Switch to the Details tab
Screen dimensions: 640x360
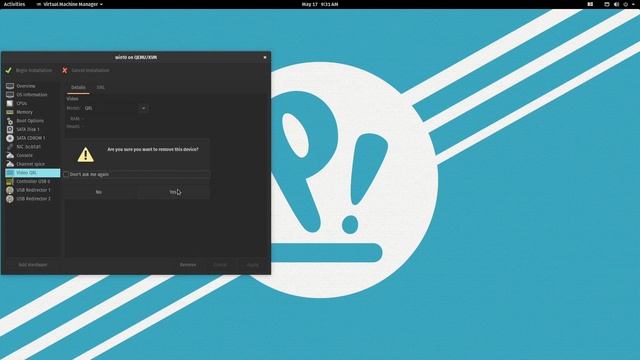78,87
